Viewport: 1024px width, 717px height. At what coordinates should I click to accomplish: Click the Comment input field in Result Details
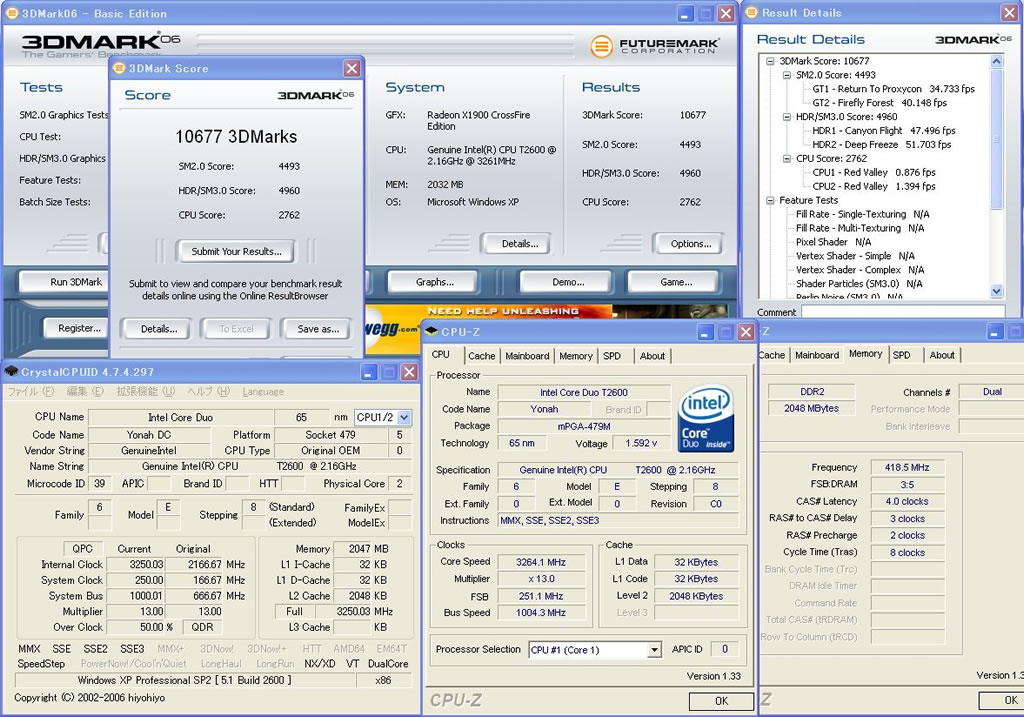pos(903,312)
